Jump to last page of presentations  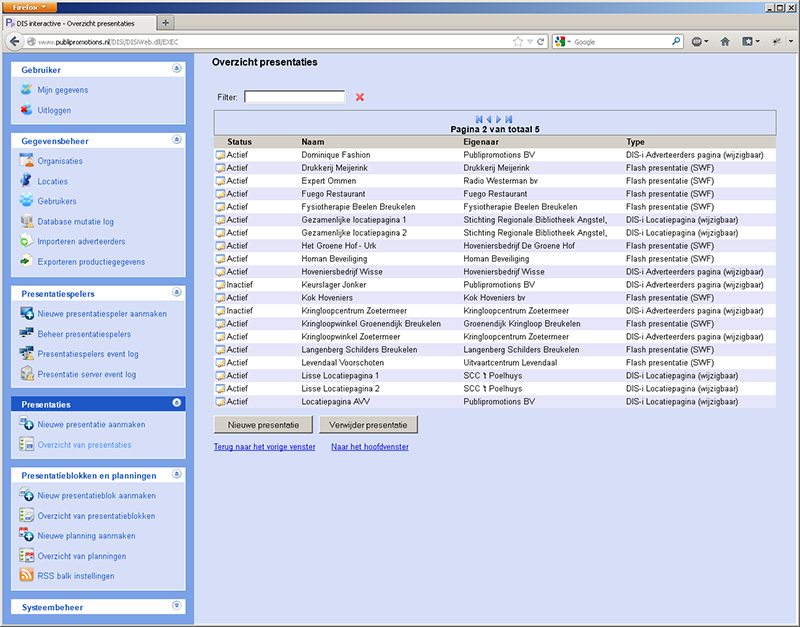[509, 119]
